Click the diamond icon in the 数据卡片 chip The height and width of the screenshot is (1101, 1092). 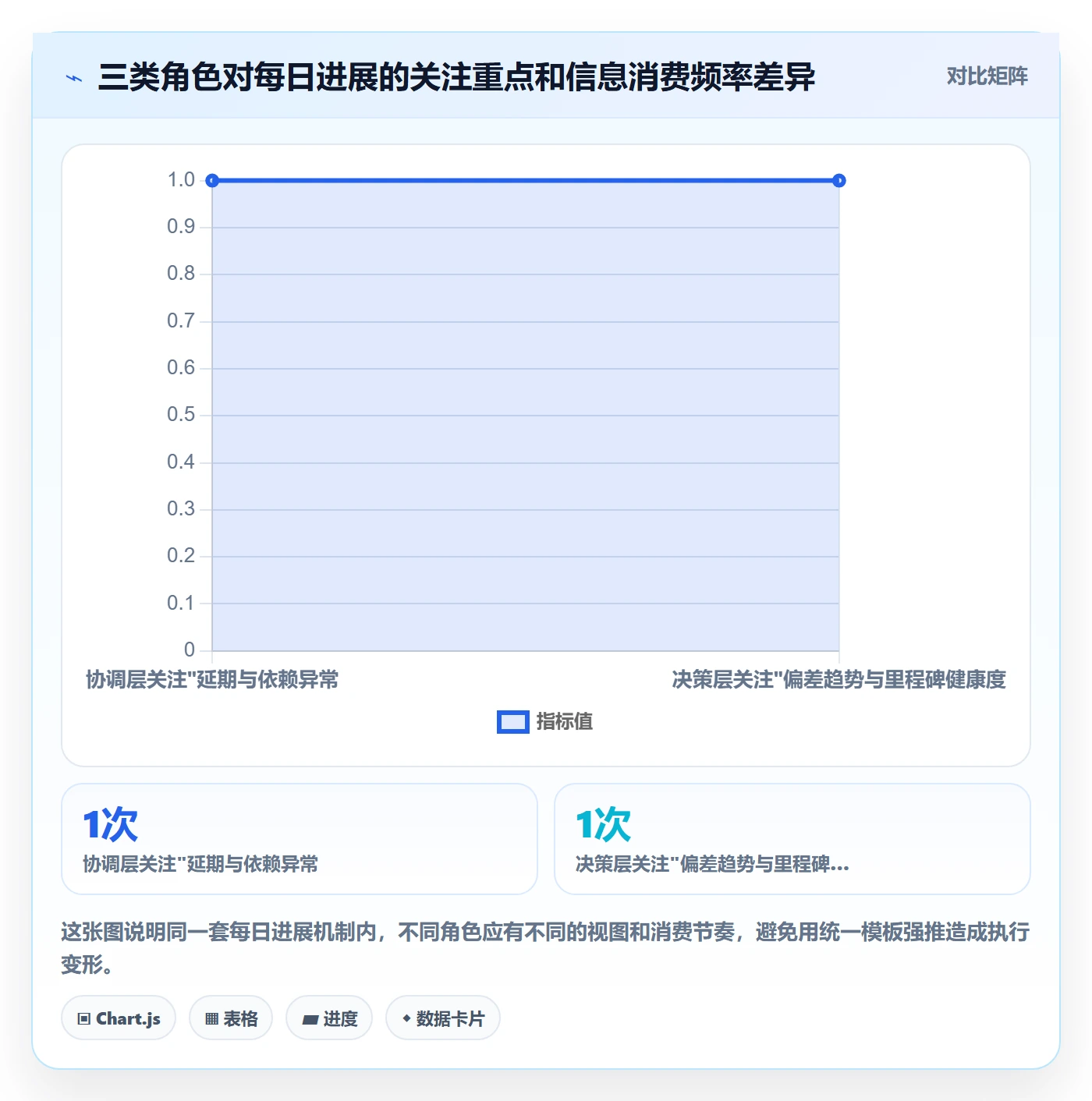406,1018
